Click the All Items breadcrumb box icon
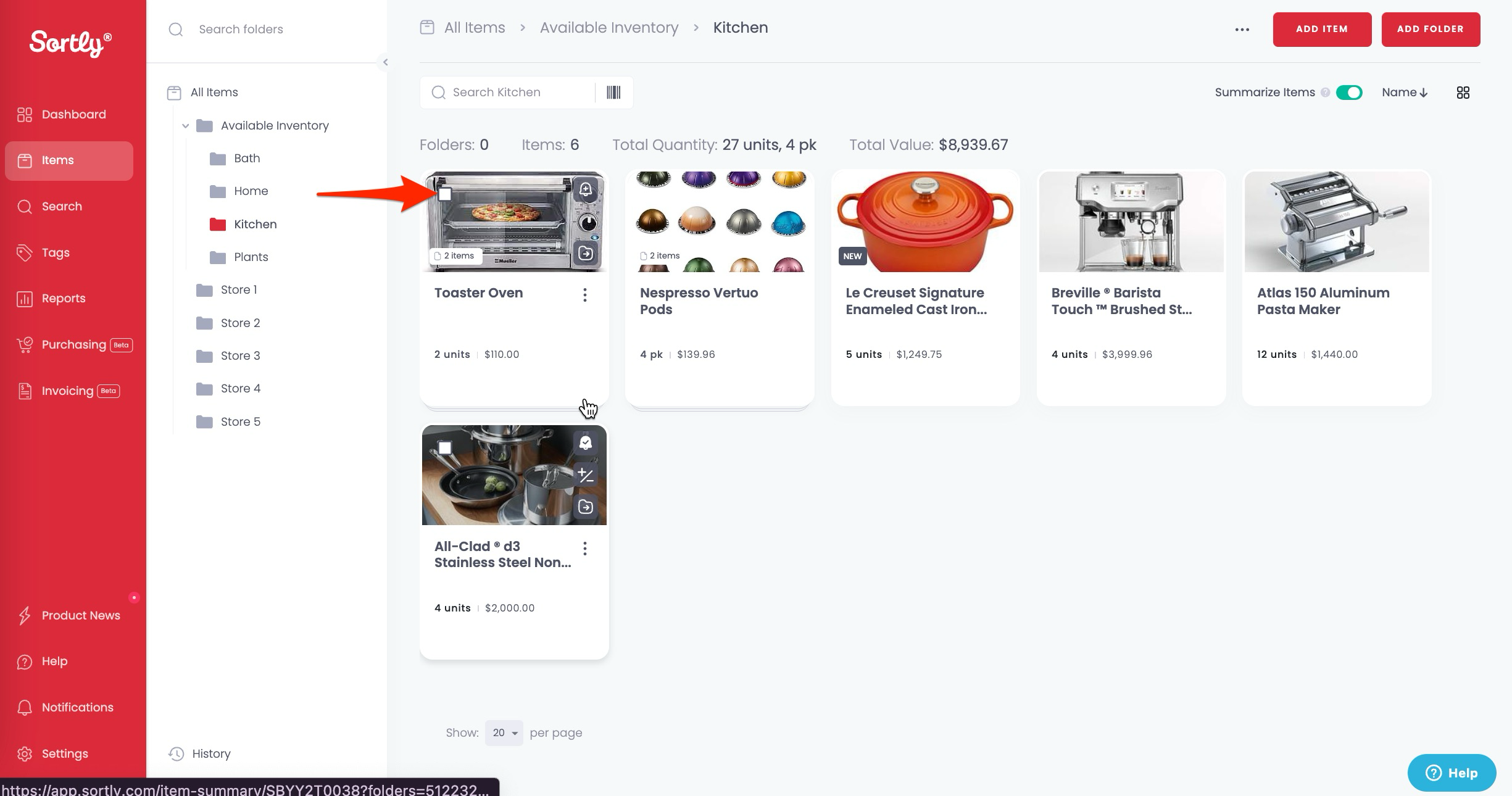Image resolution: width=1512 pixels, height=796 pixels. point(427,28)
